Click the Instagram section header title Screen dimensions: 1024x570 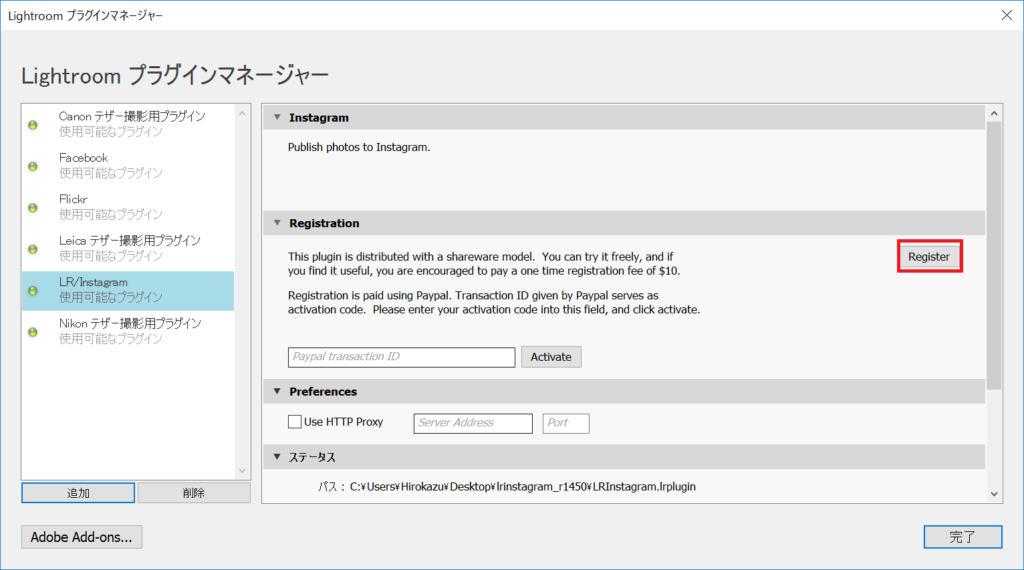coord(319,118)
